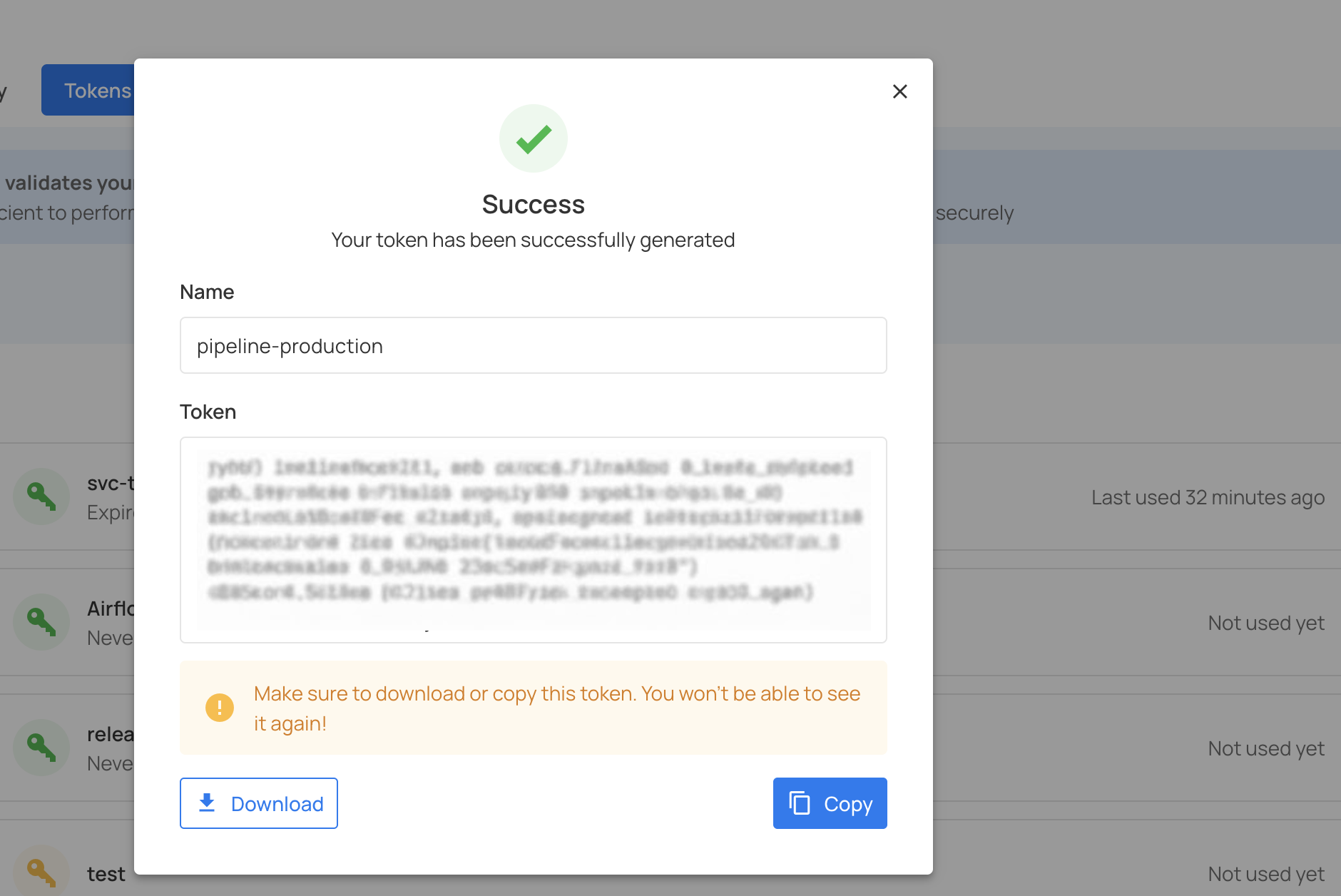The image size is (1341, 896).
Task: Click the copy icon inside the Copy button
Action: [800, 803]
